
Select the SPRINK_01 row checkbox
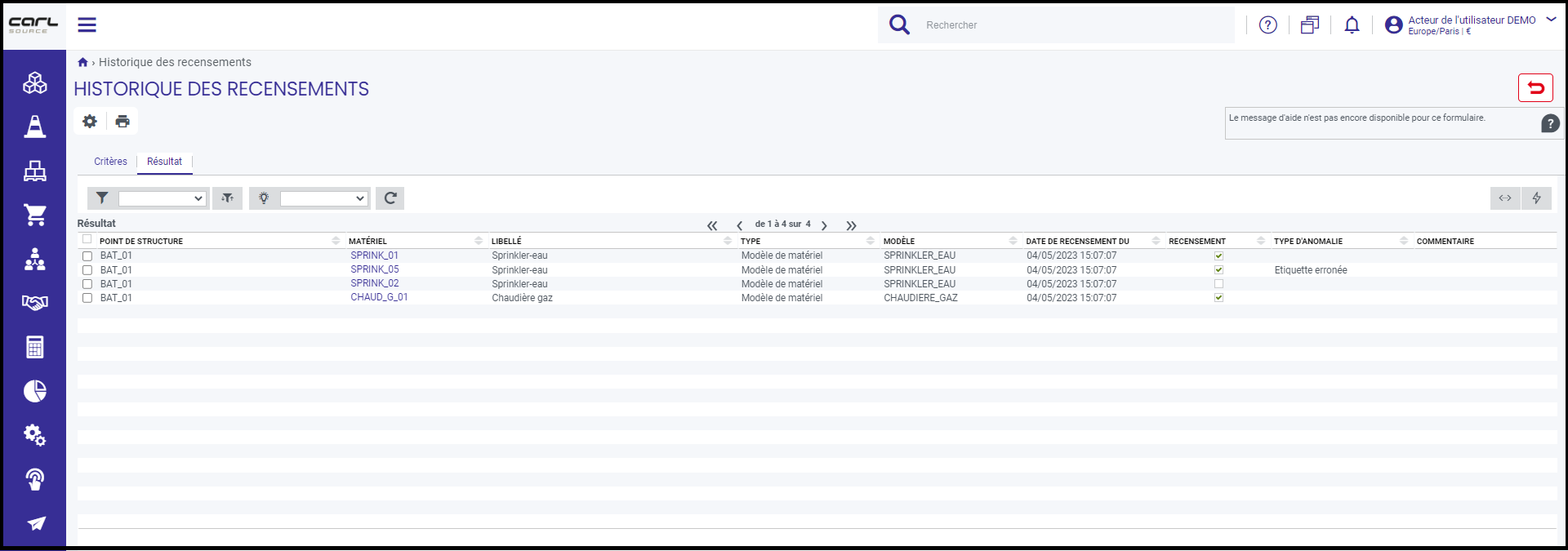pos(87,256)
